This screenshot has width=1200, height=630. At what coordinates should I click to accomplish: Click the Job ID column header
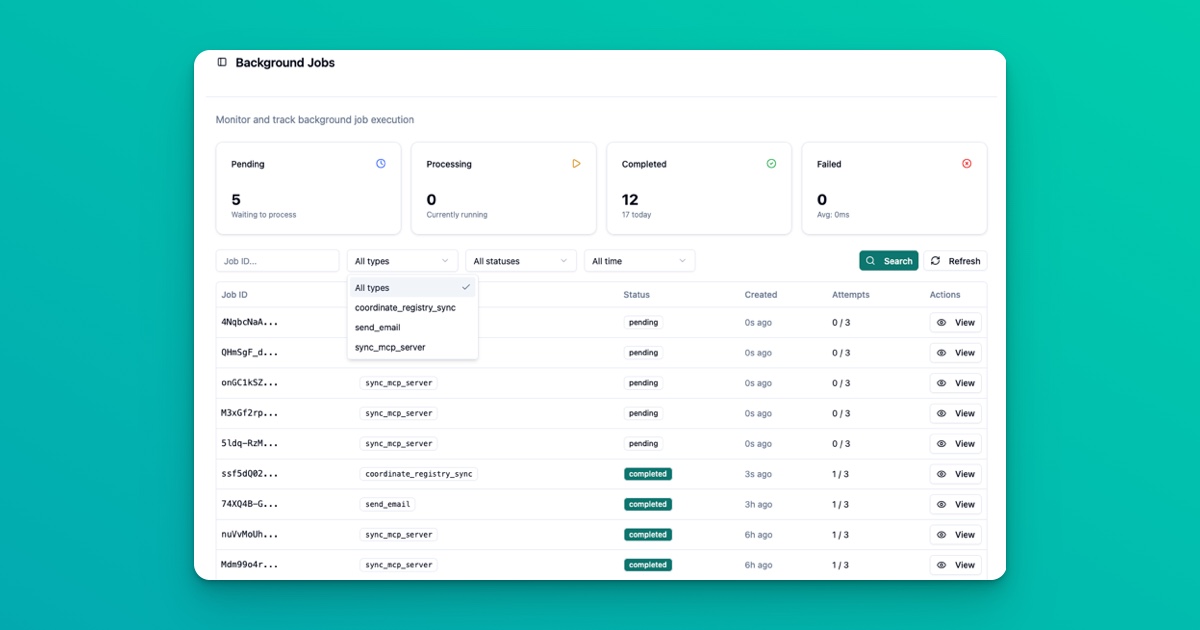234,294
